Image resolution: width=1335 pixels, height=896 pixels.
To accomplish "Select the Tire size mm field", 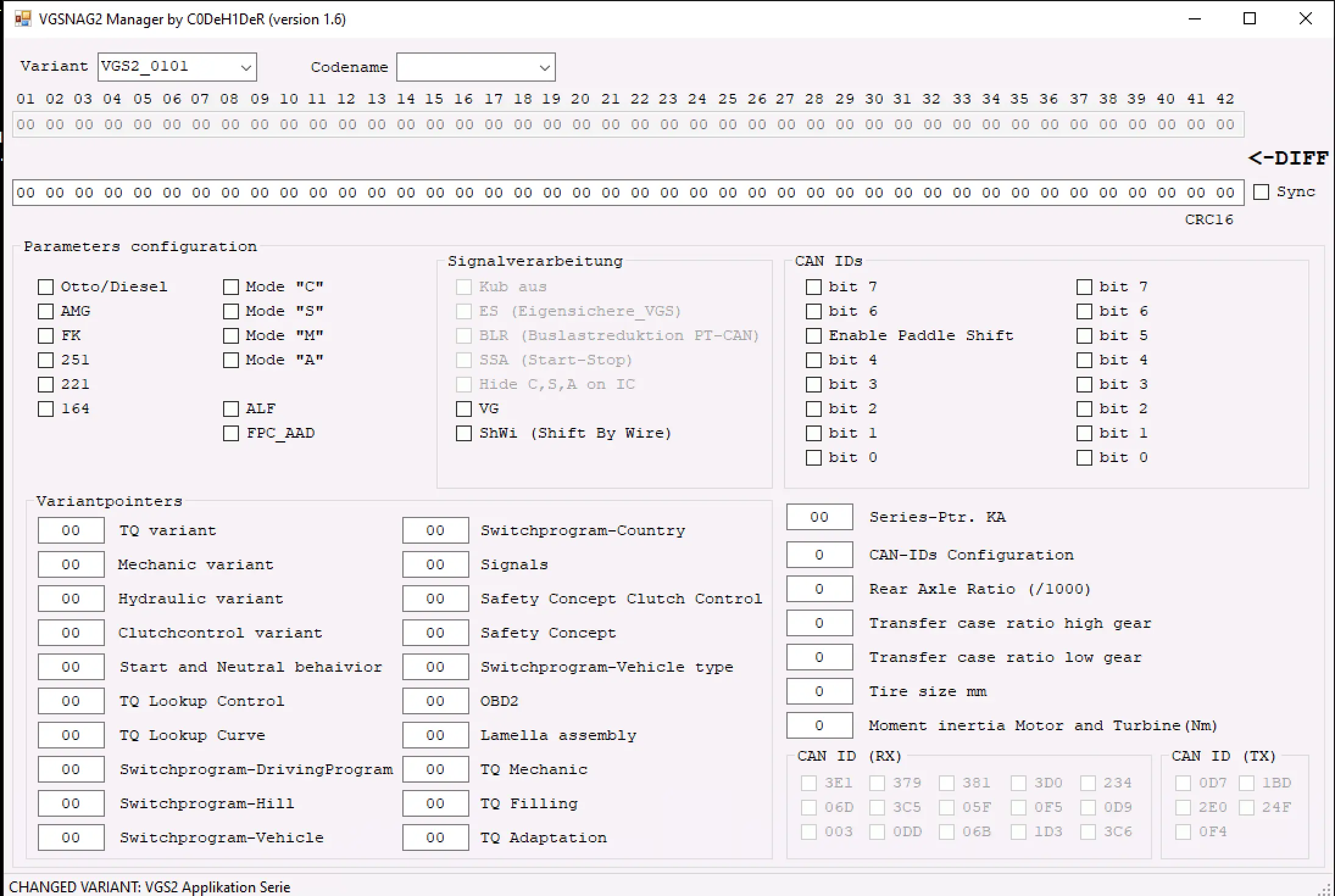I will tap(819, 691).
